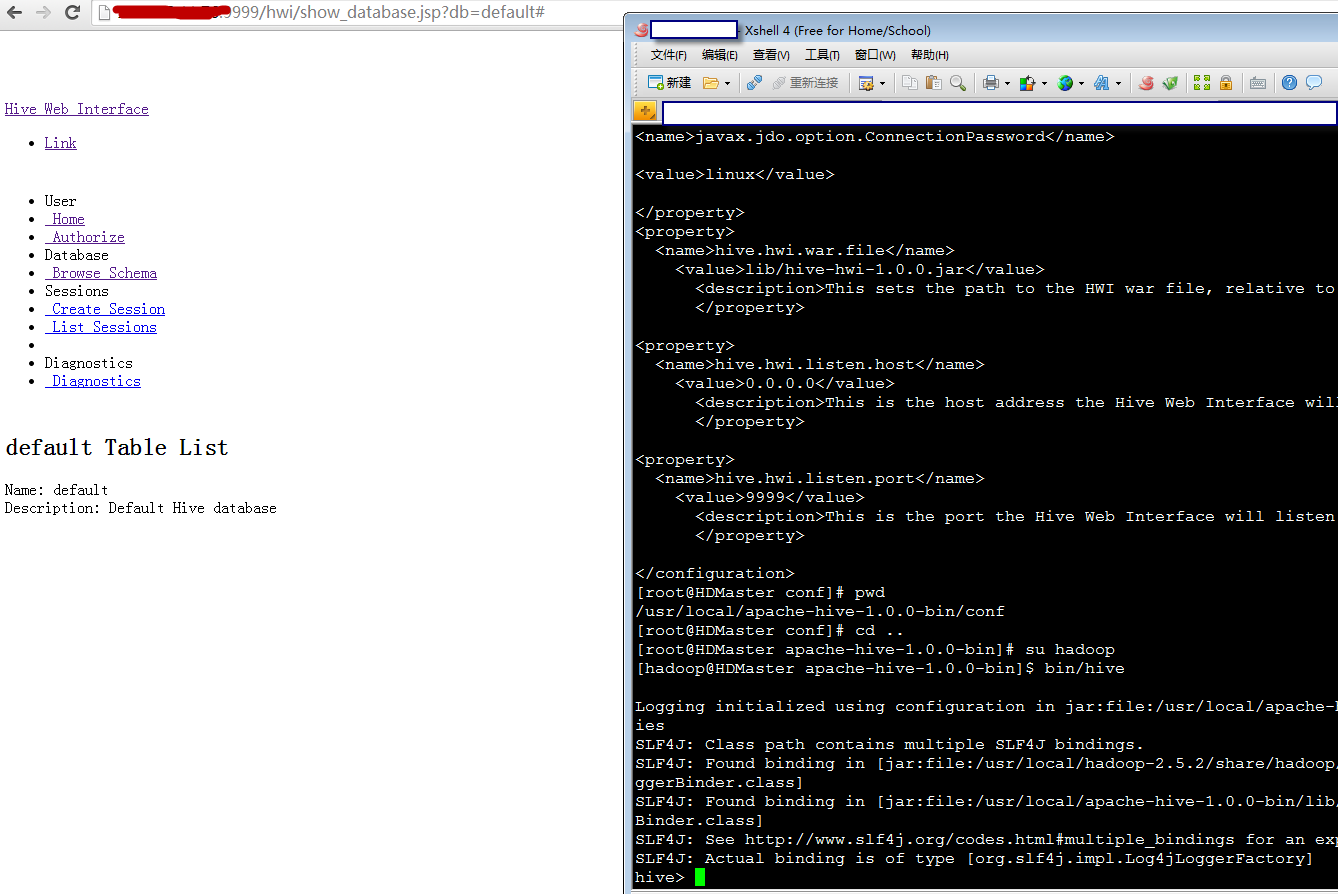The image size is (1338, 894).
Task: Click 'User' label in browser navigation list
Action: 60,201
